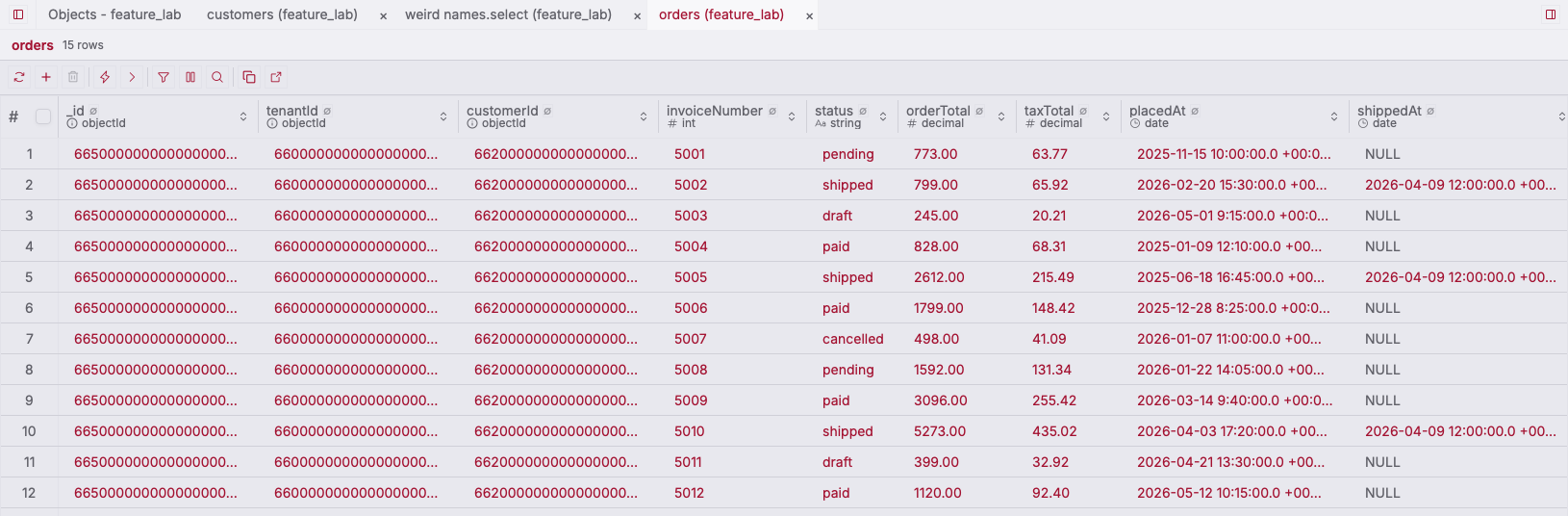Click the export external-link icon

pyautogui.click(x=276, y=77)
